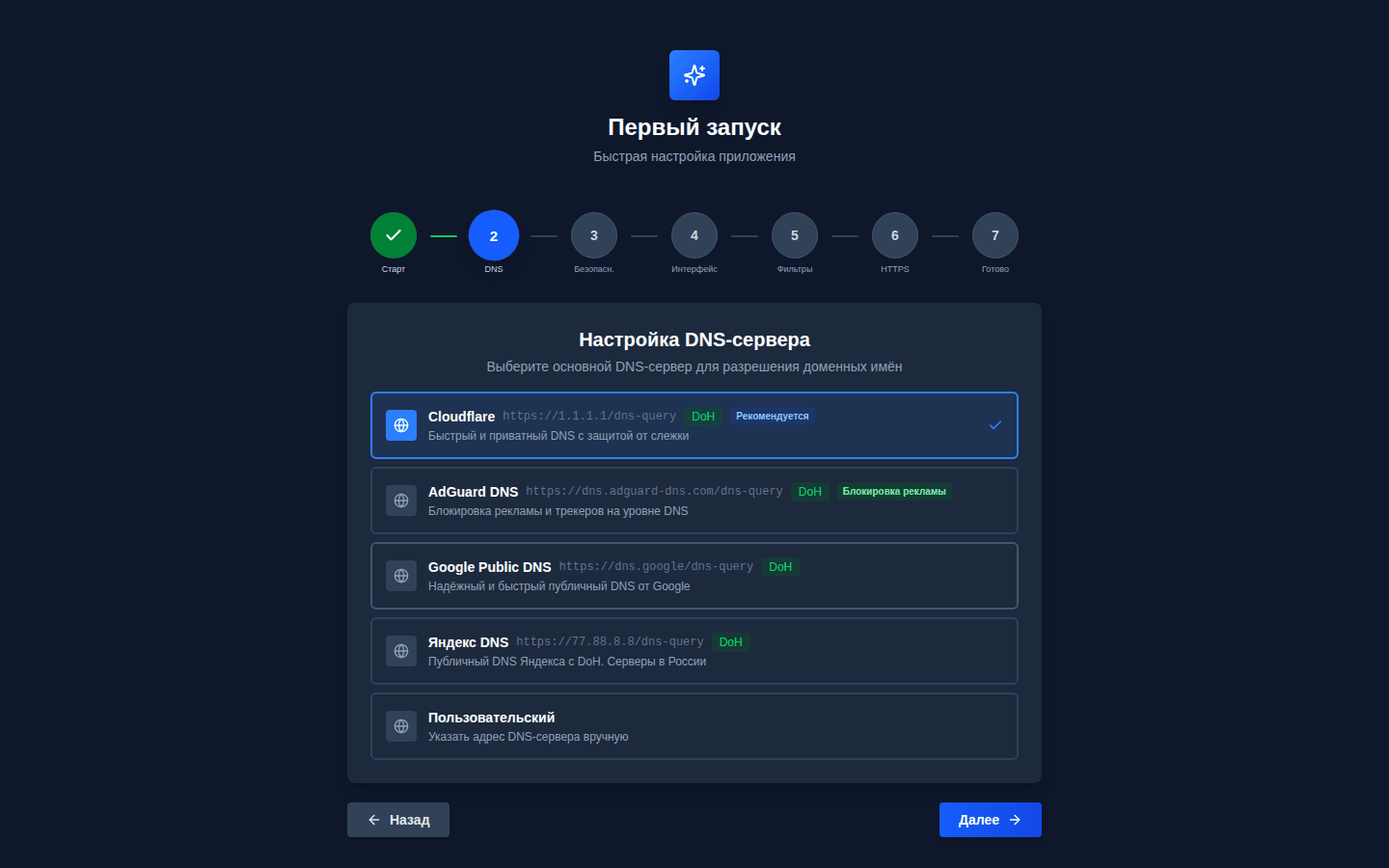Go to step 6 HTTPS
This screenshot has height=868, width=1389.
(x=895, y=235)
